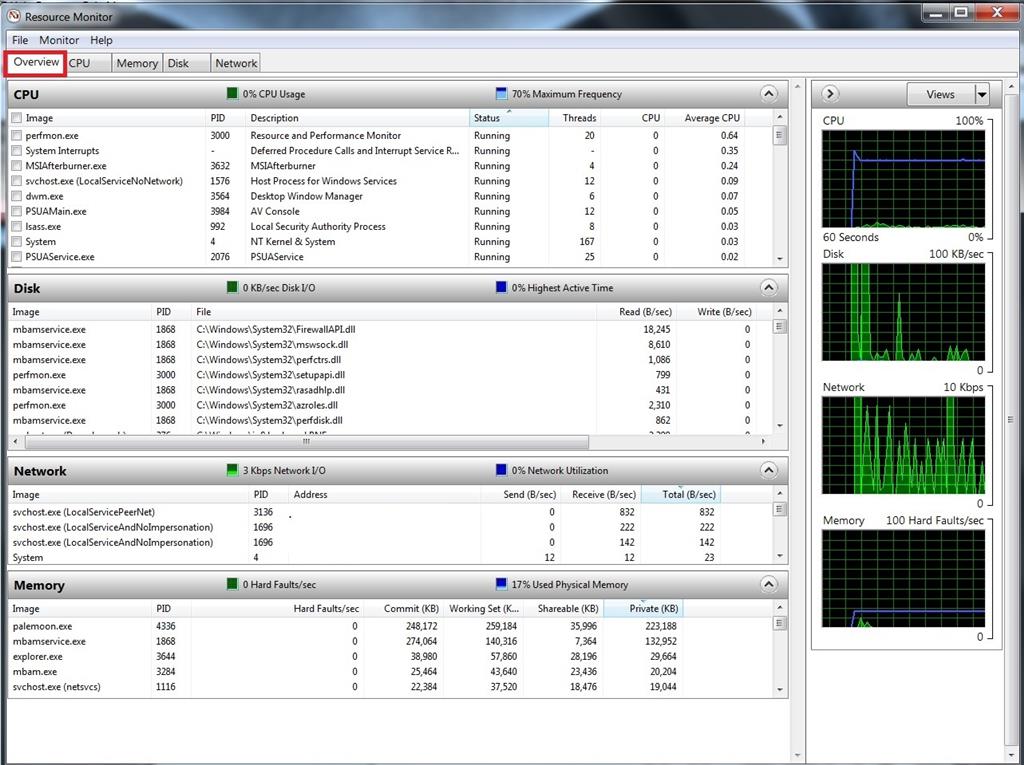Switch to the Disk tab

186,63
